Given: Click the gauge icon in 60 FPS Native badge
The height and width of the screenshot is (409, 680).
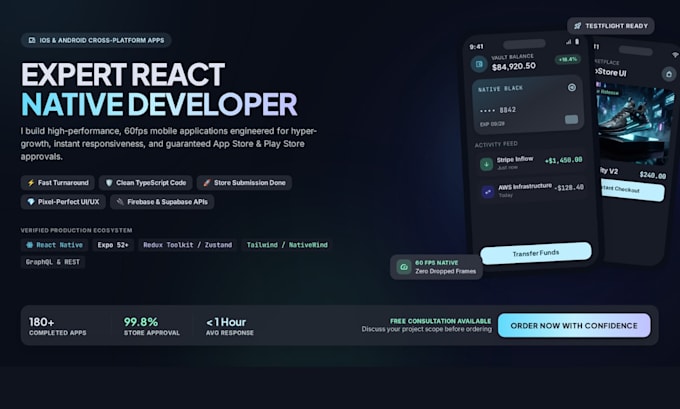Looking at the screenshot, I should click(404, 267).
